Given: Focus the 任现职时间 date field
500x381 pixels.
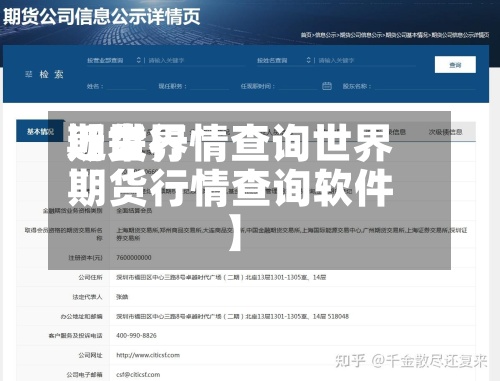Looking at the screenshot, I should (x=298, y=86).
